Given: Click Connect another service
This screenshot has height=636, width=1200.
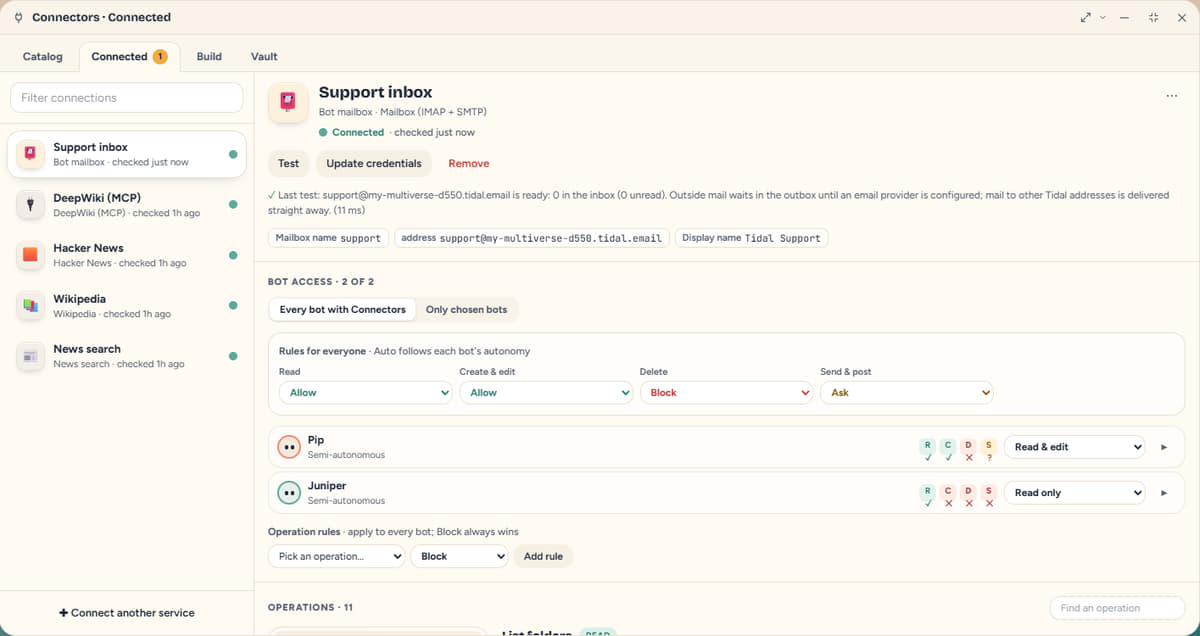Looking at the screenshot, I should [127, 612].
